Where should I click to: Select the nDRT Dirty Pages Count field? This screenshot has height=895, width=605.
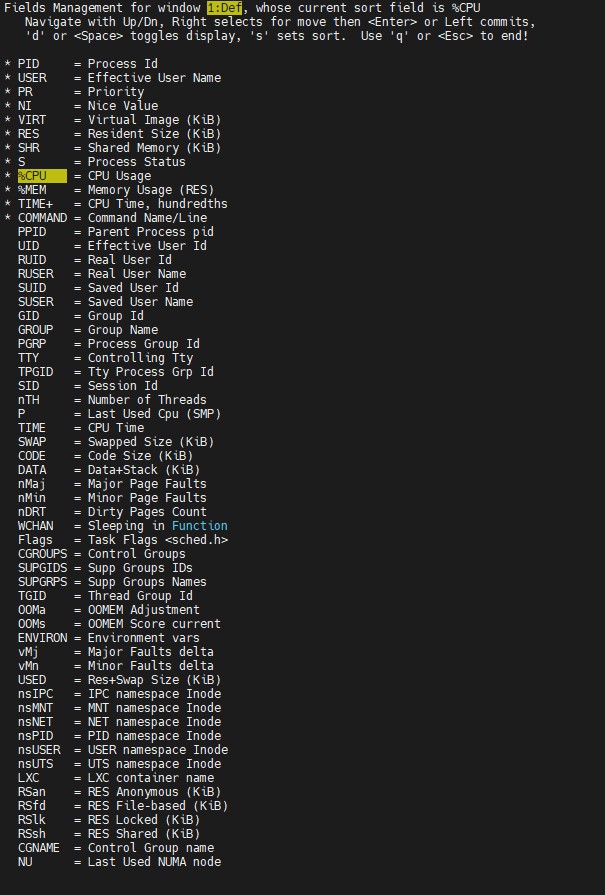coord(32,512)
